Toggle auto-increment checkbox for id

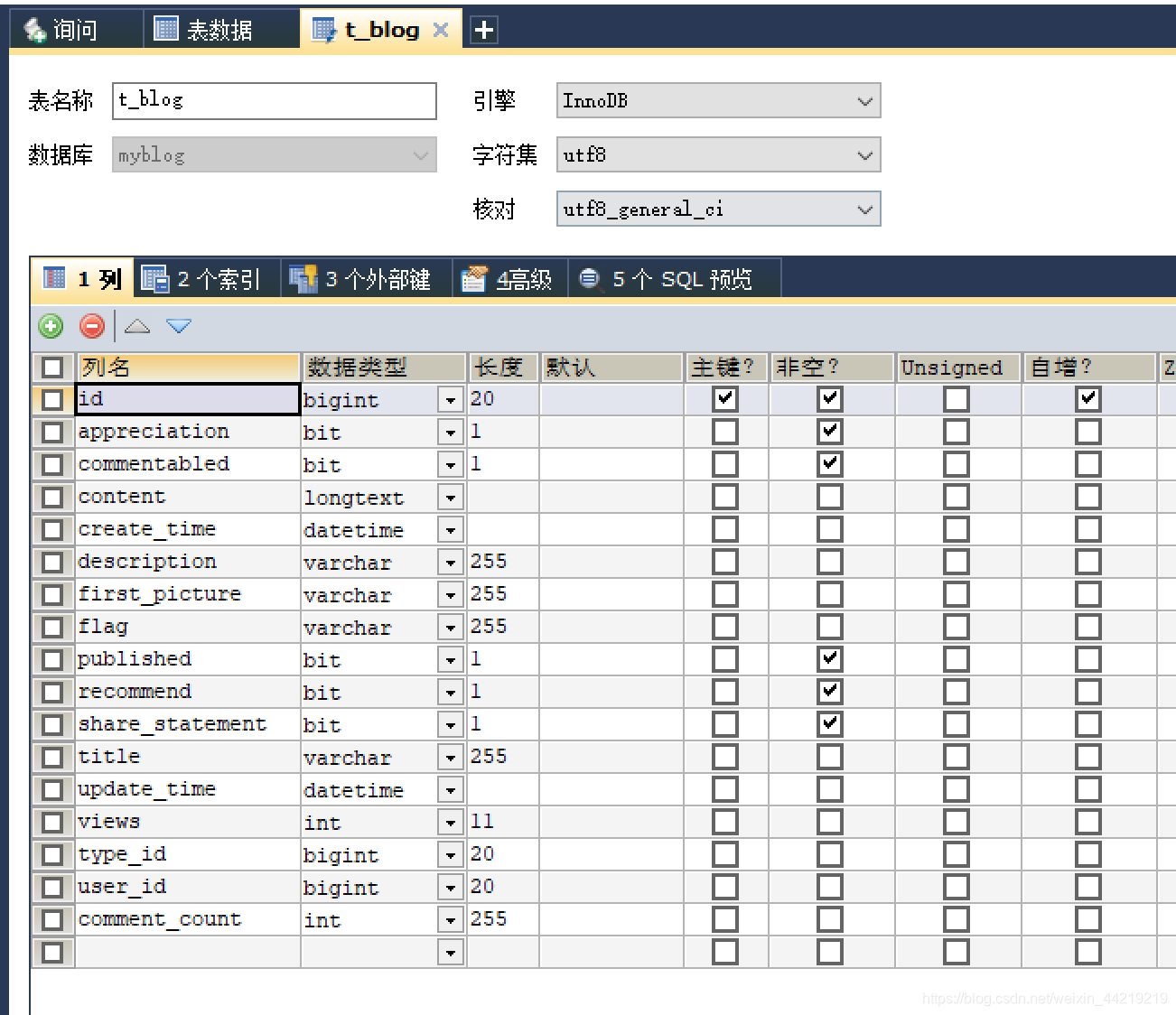coord(1088,399)
